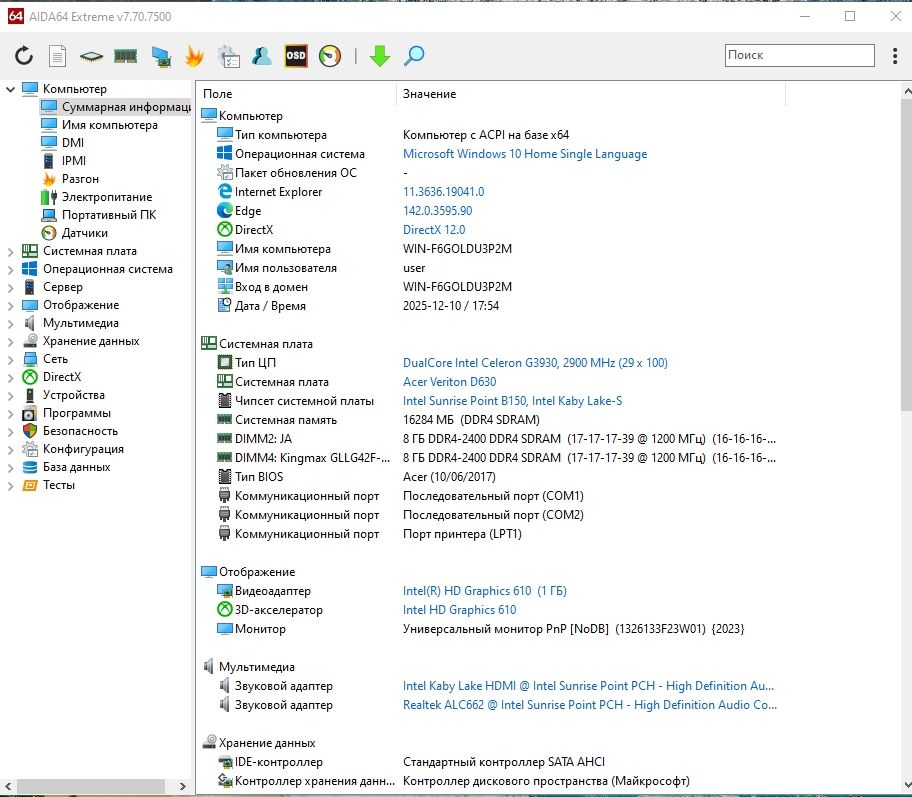Open the Intel(R) HD Graphics 610 (1 ГБ) link

tap(484, 591)
